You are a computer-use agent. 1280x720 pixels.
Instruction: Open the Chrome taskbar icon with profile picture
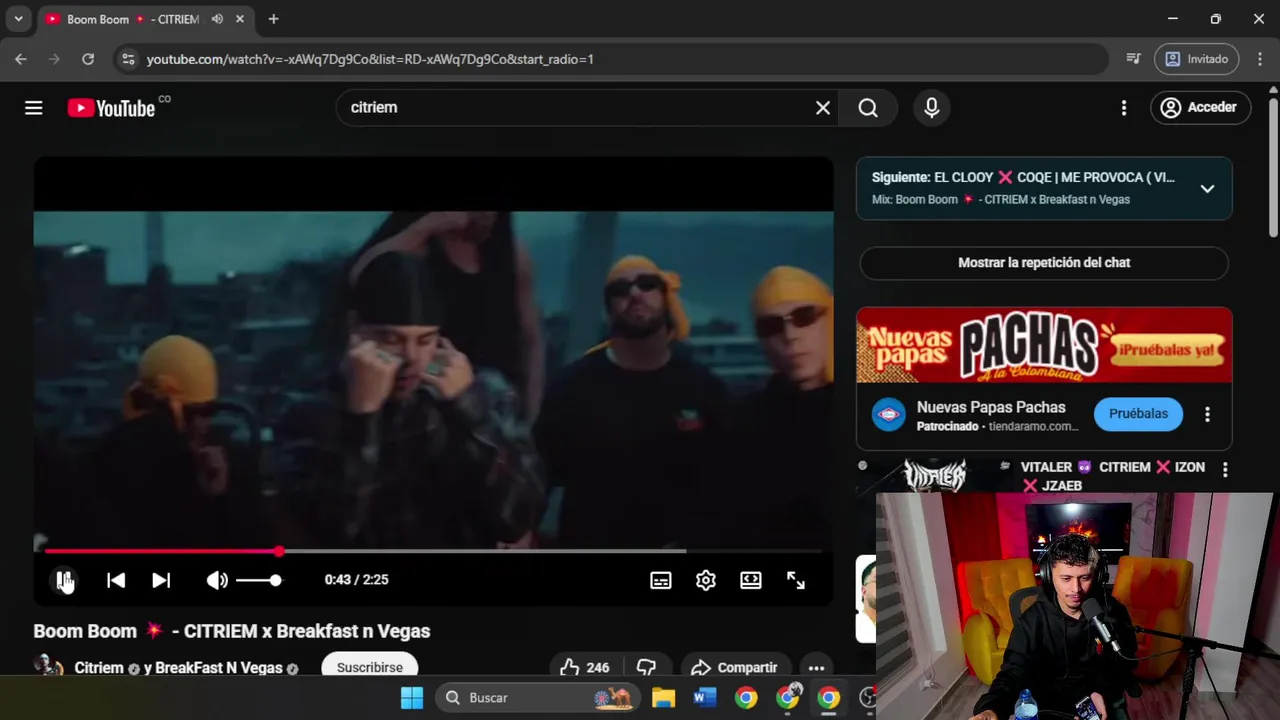point(789,697)
